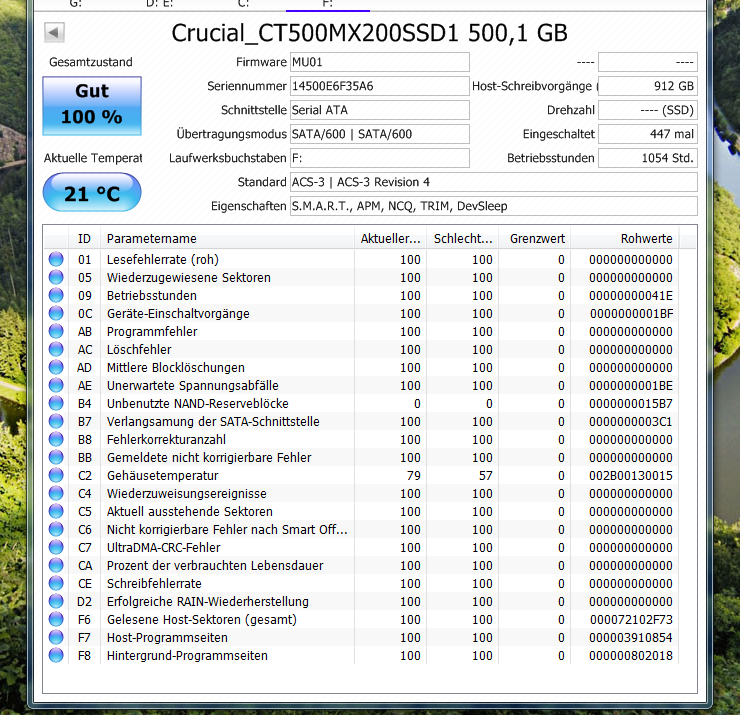Select status orb for Gehäusetemperatur

tap(56, 475)
